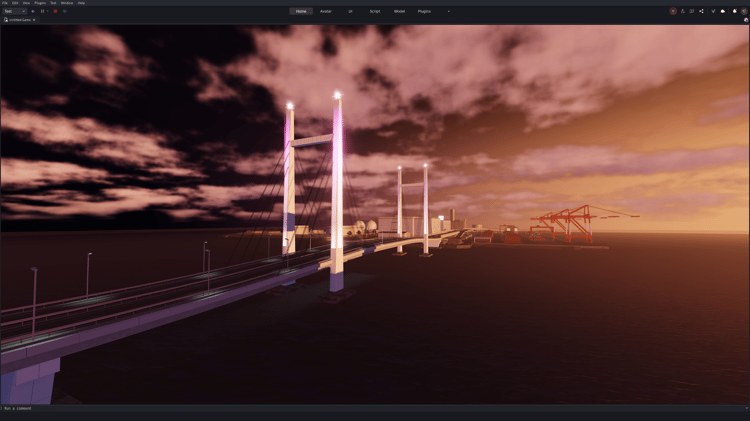Open the Test mode dropdown
Viewport: 750px width, 421px height.
pos(14,11)
